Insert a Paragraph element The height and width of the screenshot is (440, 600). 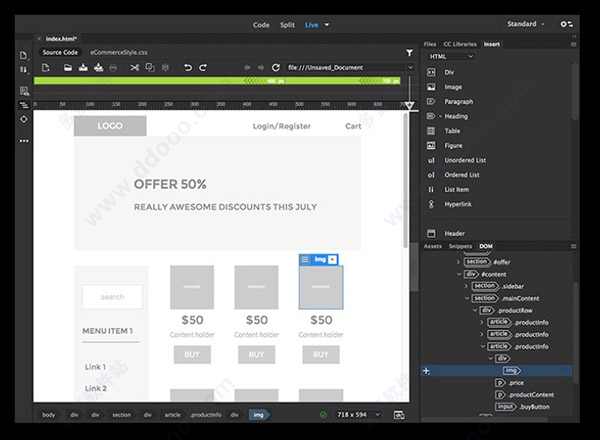458,102
